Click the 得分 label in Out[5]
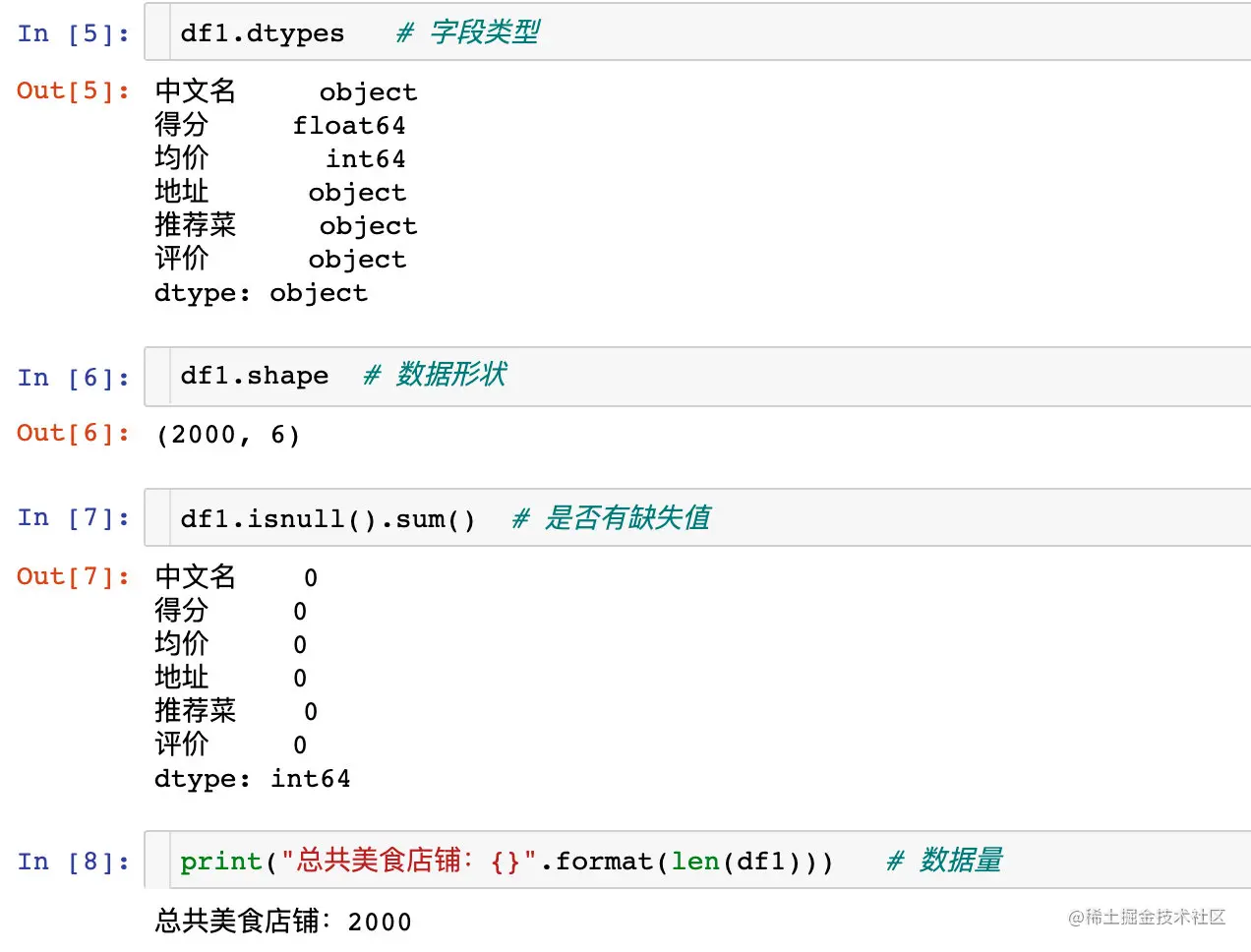1251x952 pixels. point(182,125)
